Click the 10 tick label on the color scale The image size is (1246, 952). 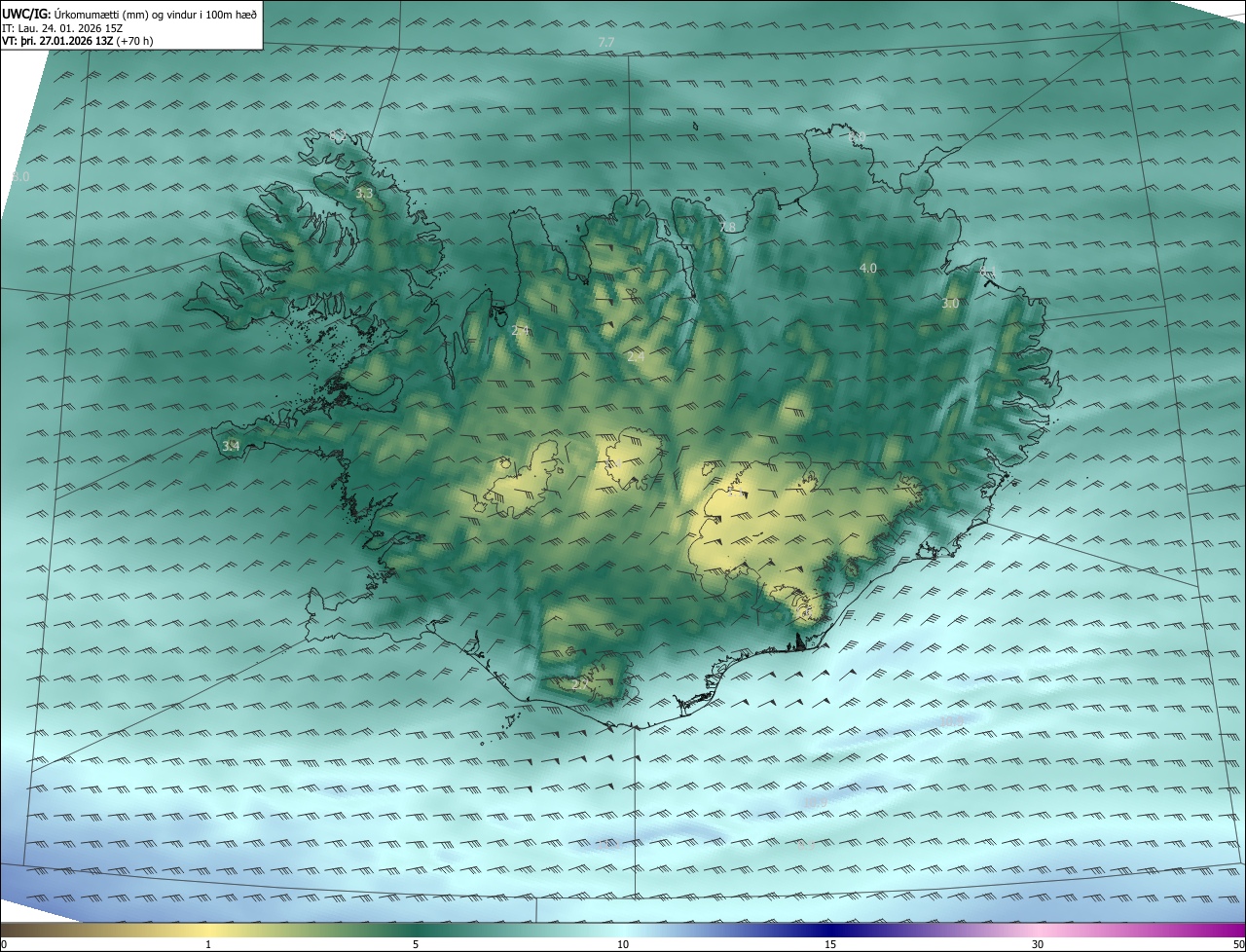(623, 944)
